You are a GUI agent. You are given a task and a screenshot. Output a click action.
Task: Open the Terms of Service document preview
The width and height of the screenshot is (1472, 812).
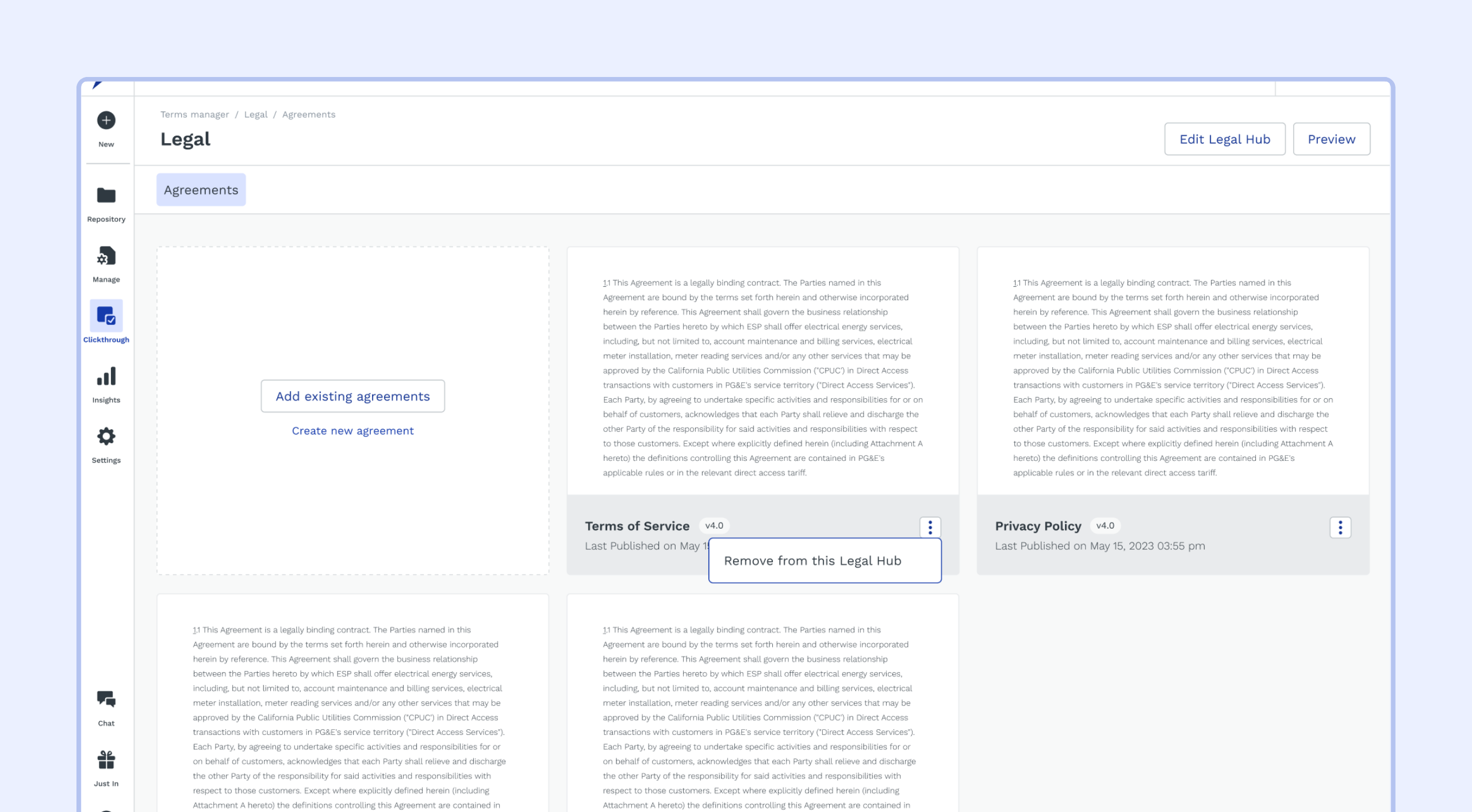coord(762,376)
